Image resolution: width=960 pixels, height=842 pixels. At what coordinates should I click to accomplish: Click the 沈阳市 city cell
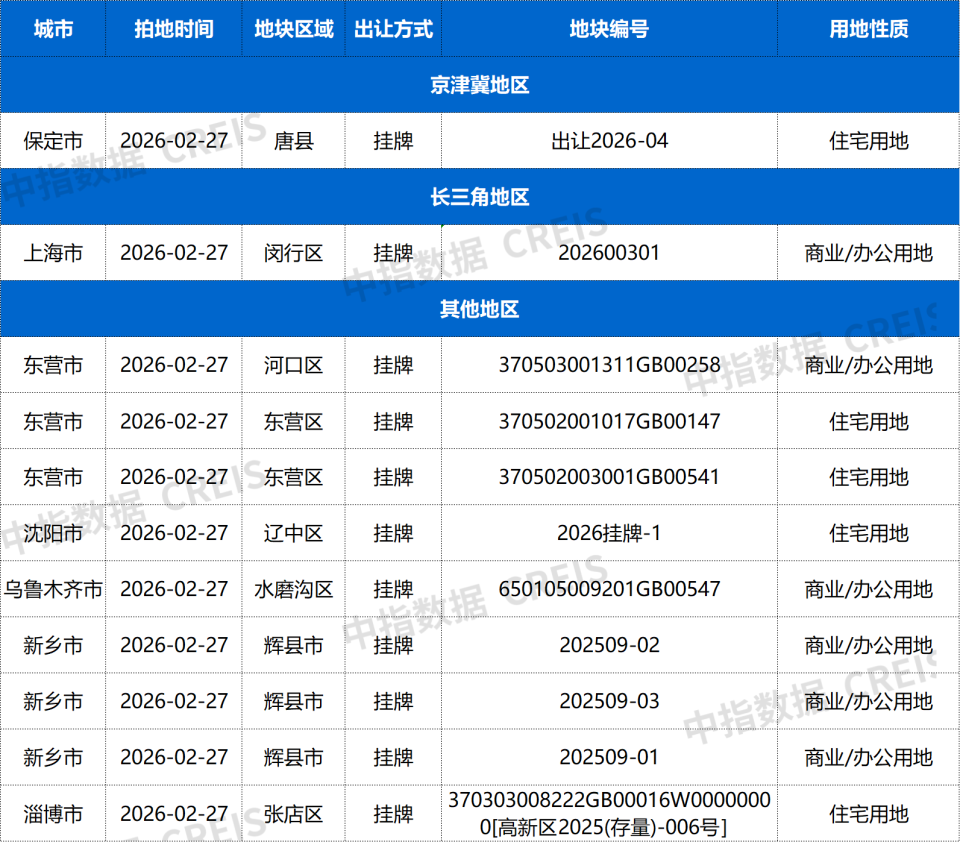53,533
